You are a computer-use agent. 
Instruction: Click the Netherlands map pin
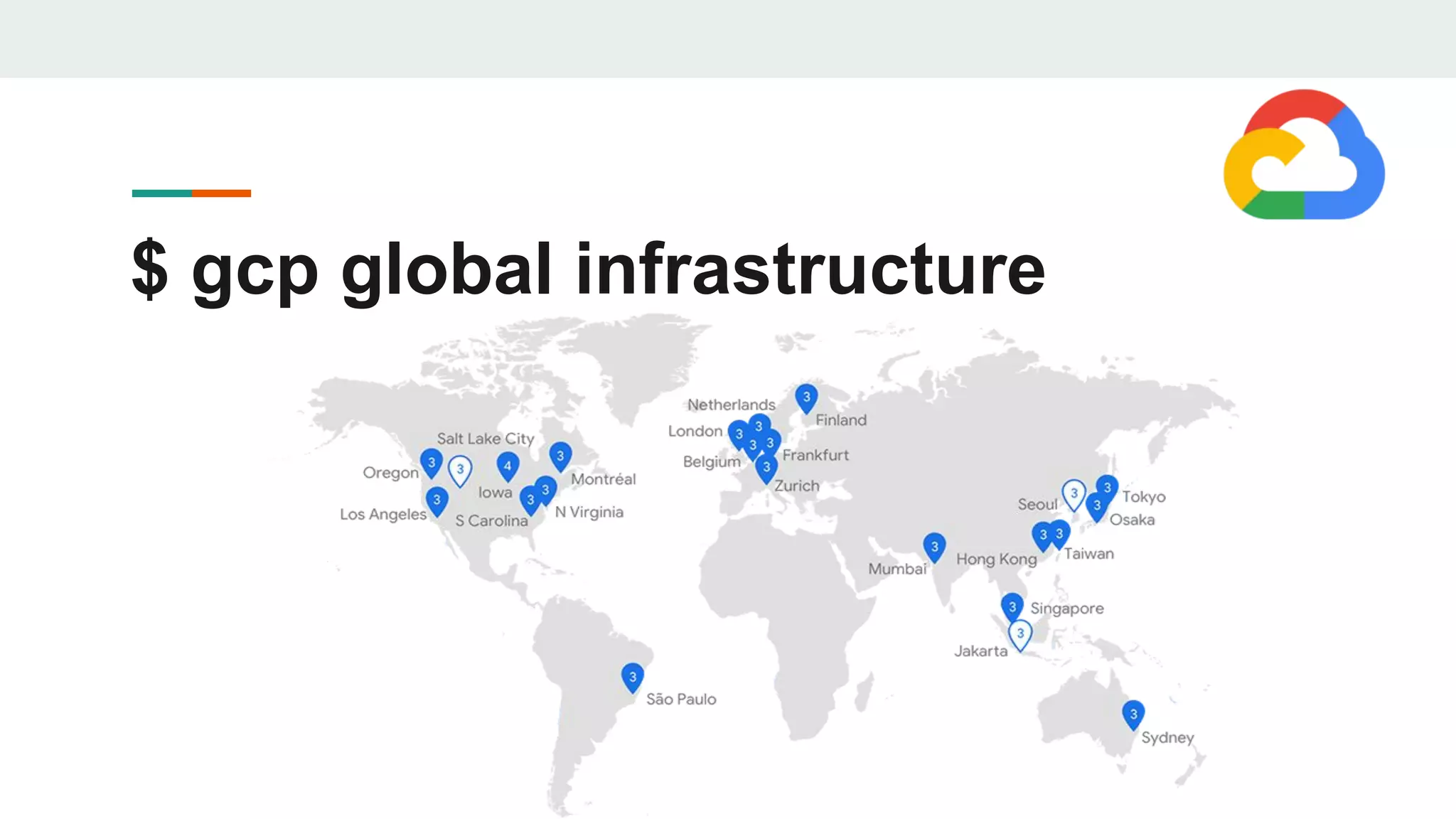tap(759, 425)
